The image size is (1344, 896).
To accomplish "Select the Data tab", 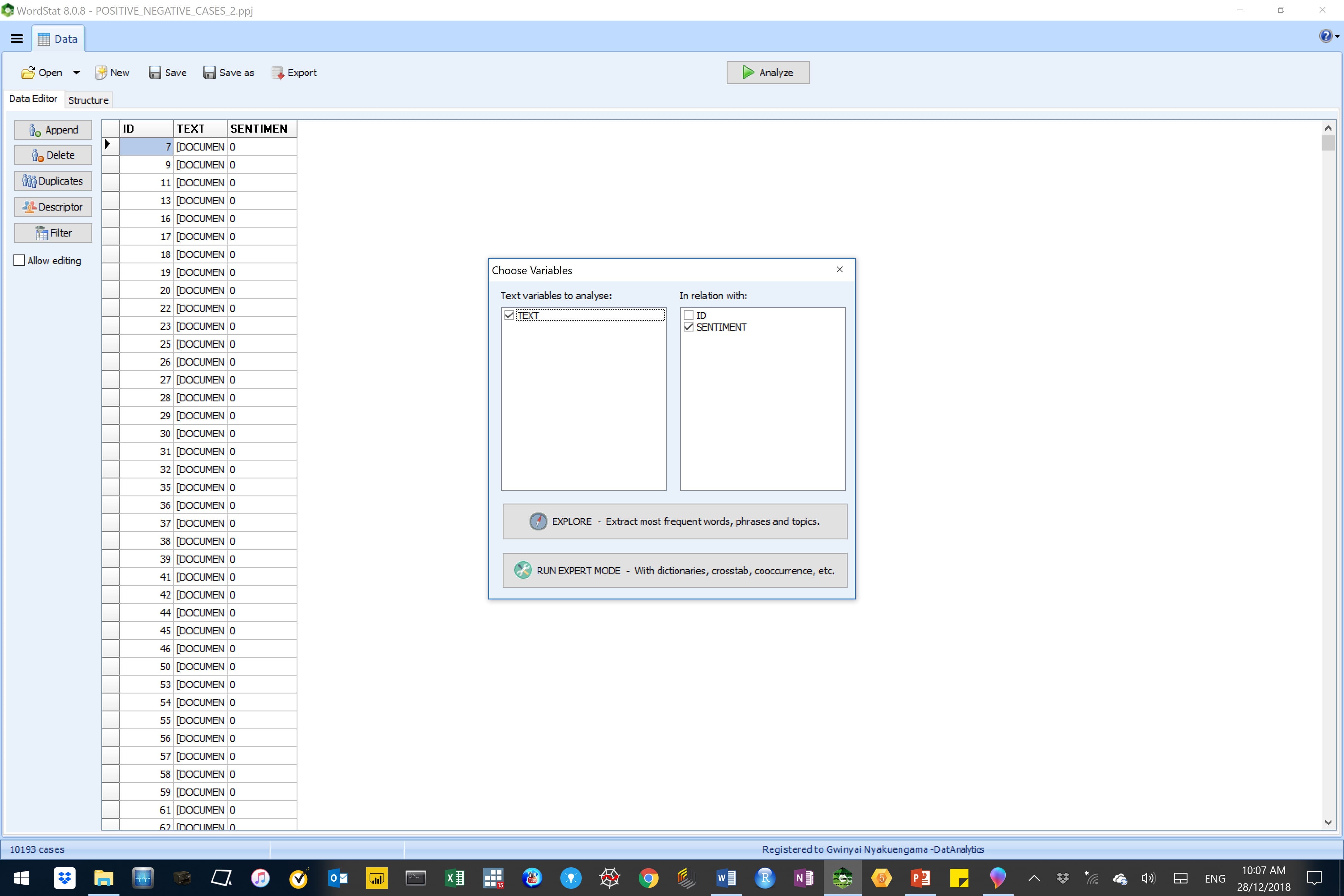I will 58,39.
